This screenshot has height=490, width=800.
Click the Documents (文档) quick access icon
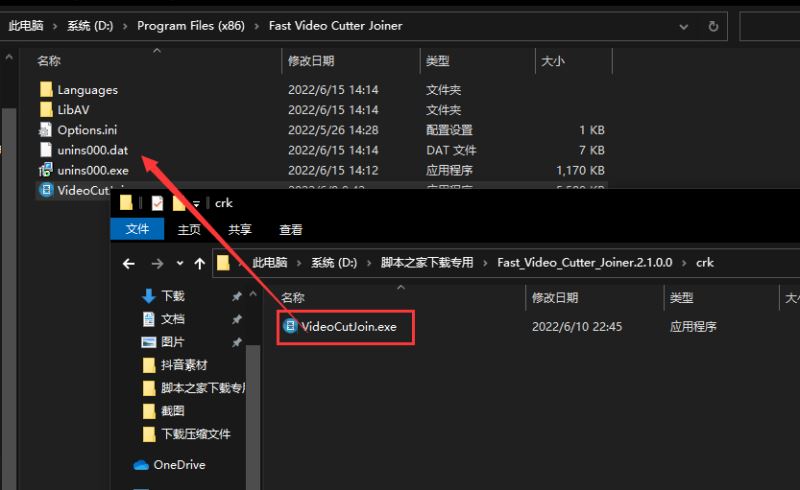(148, 319)
